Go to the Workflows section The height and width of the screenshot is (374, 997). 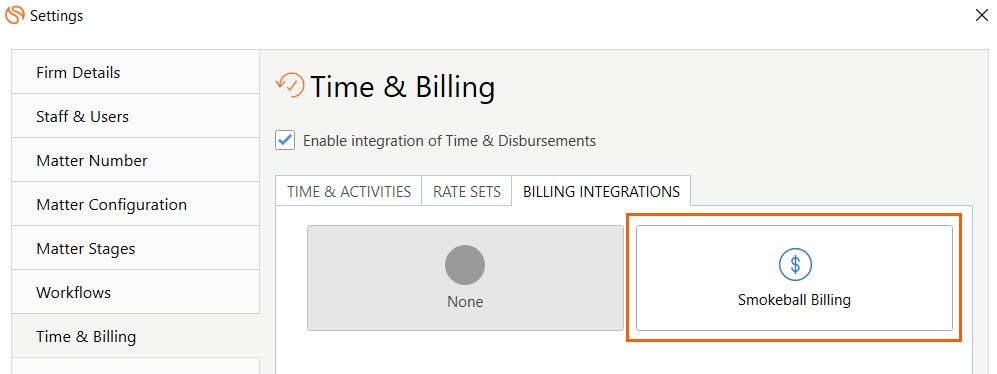coord(135,292)
